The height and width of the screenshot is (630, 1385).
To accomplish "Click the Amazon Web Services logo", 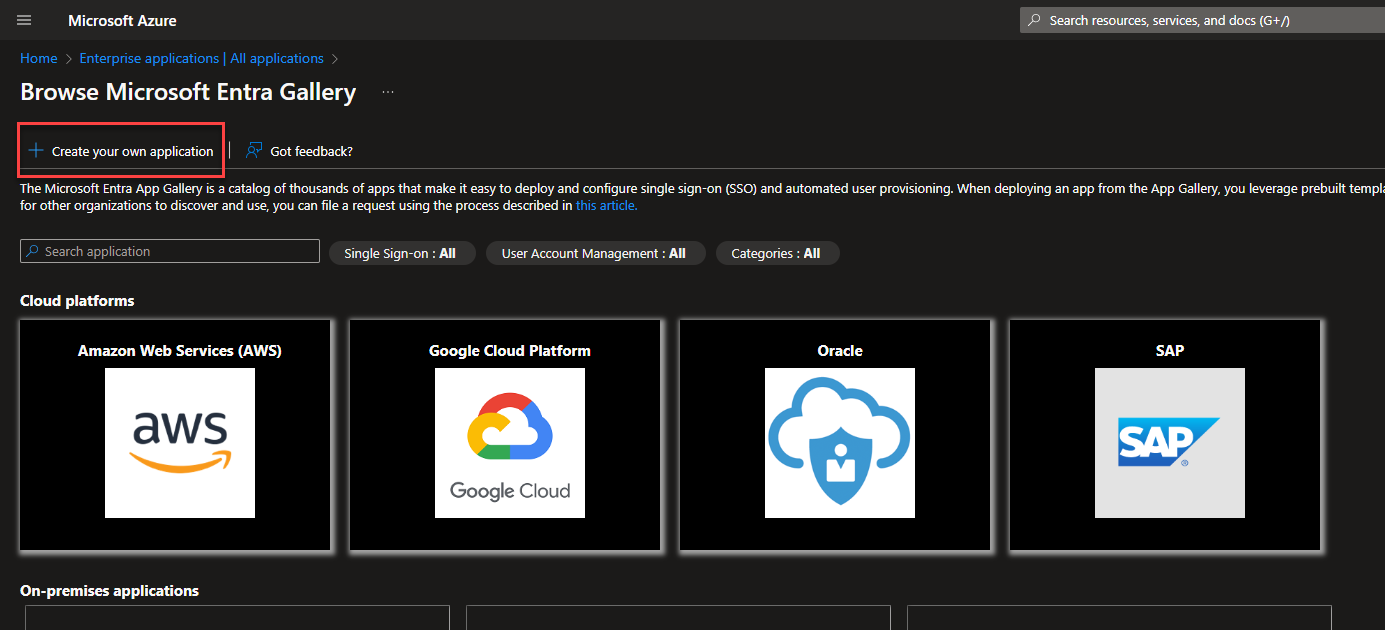I will click(x=180, y=443).
